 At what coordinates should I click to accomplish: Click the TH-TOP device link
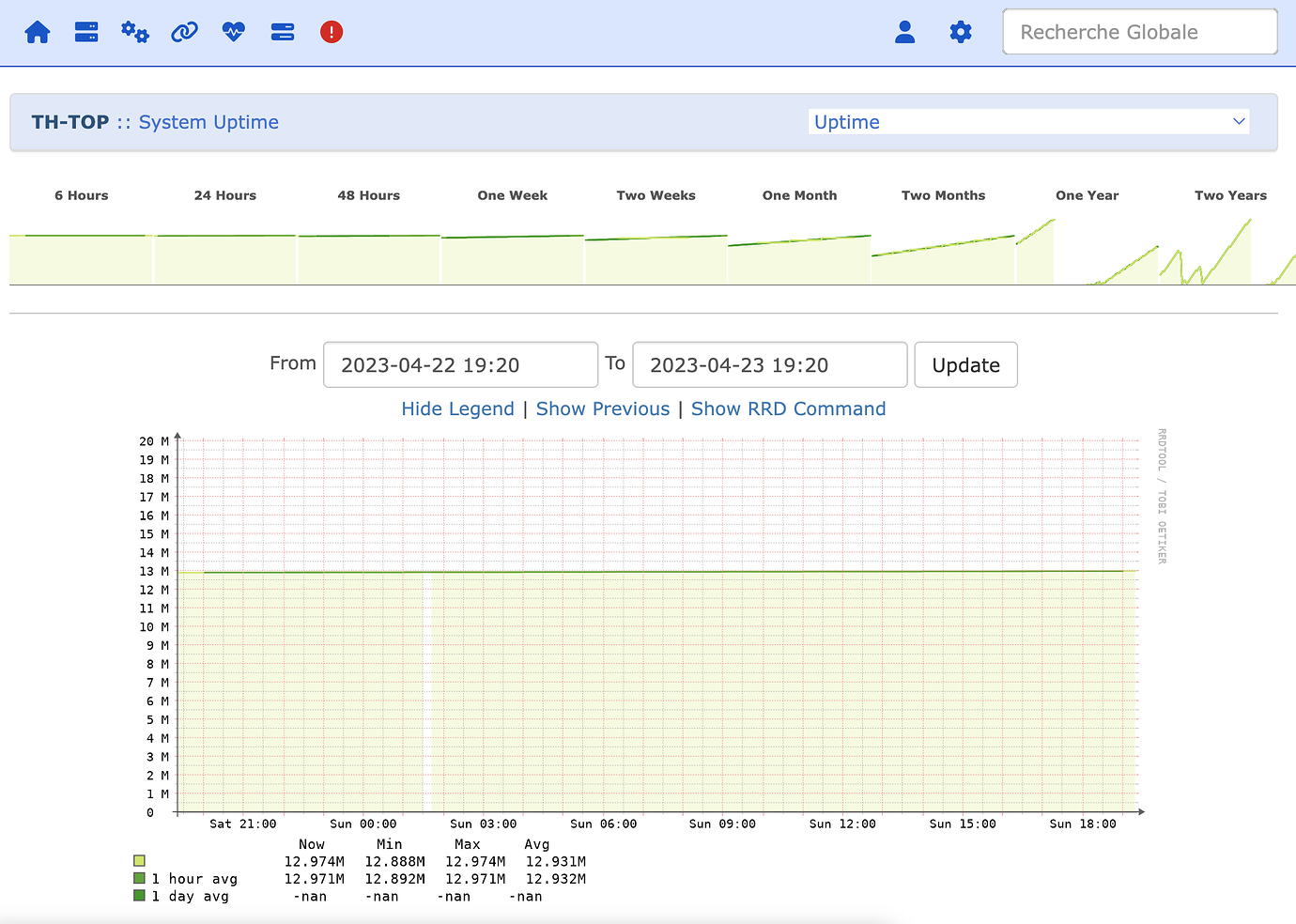tap(69, 121)
